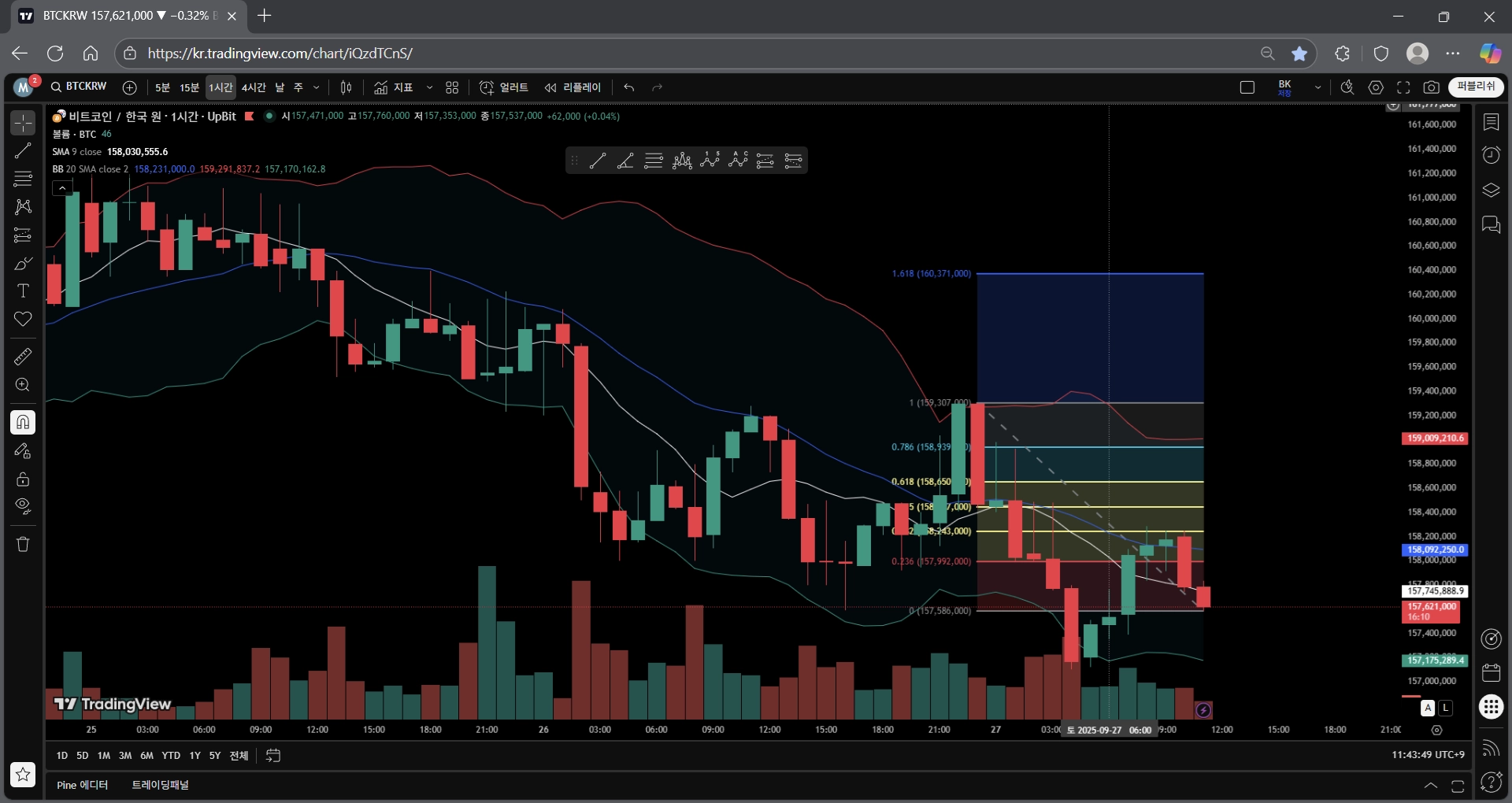Toggle lock all drawing tools
Image resolution: width=1512 pixels, height=803 pixels.
23,479
